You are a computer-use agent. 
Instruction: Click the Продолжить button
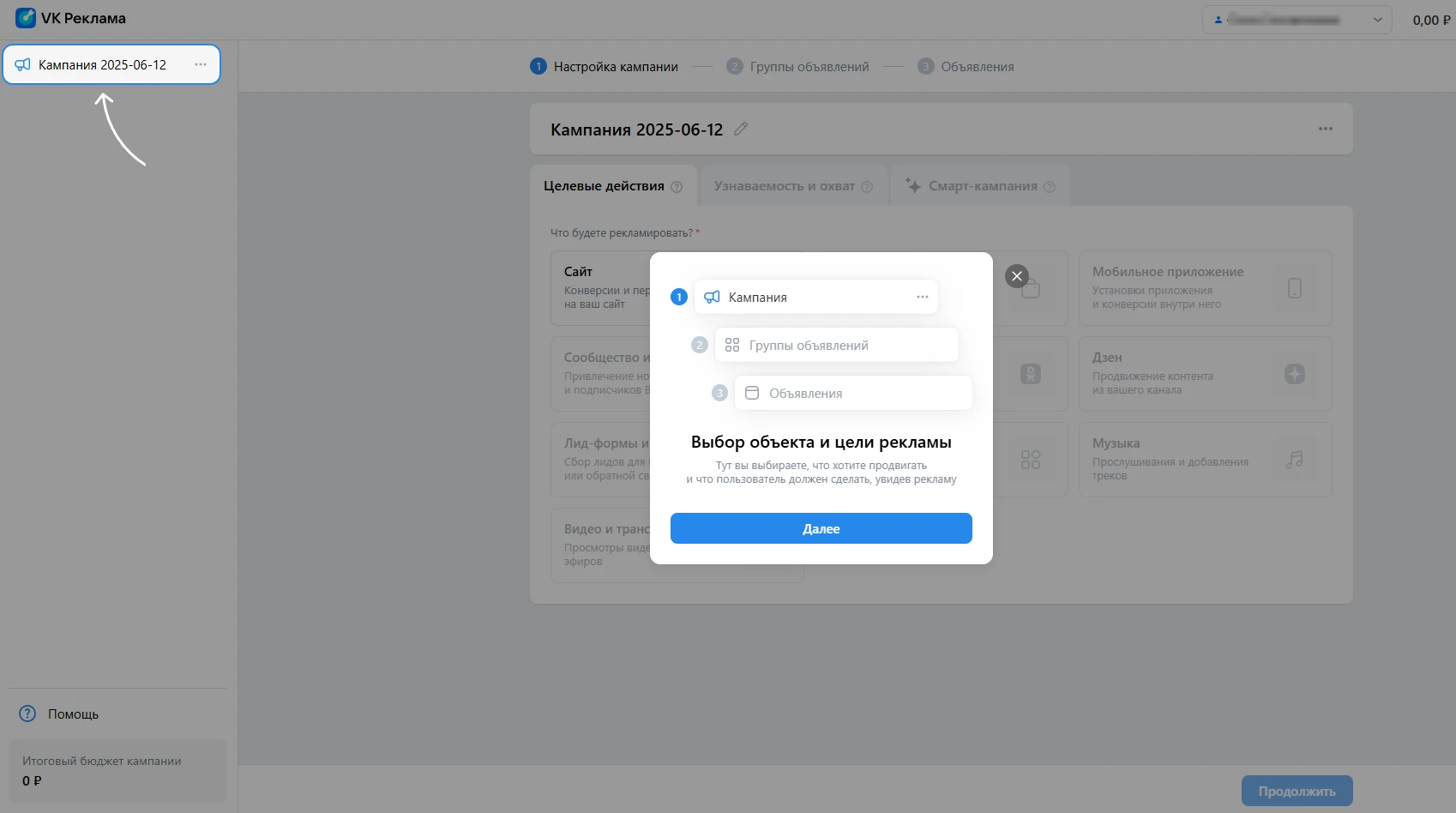click(x=1297, y=791)
